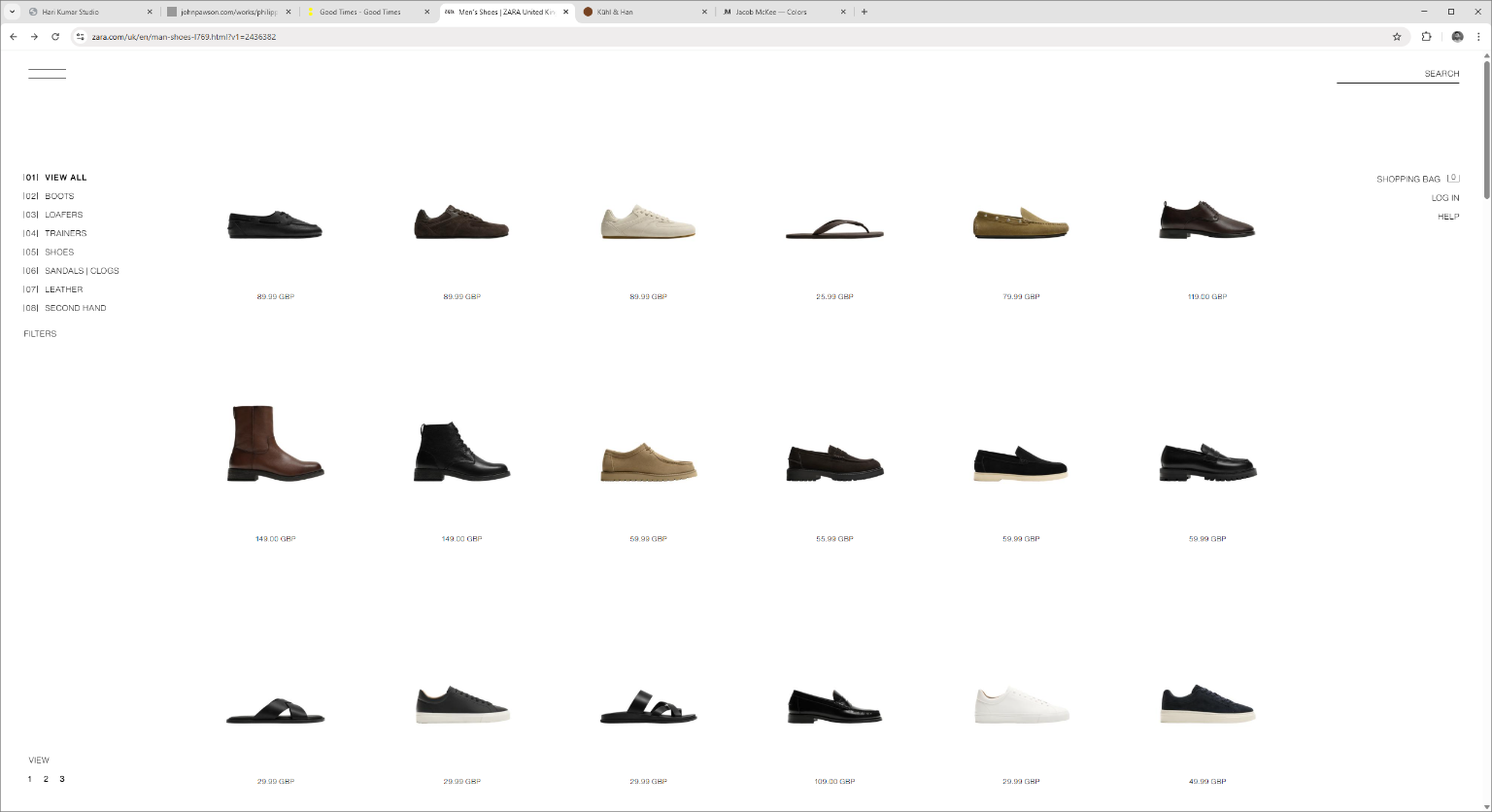Open the browser extensions puzzle icon
Screen dimensions: 1492x812
click(x=1426, y=37)
